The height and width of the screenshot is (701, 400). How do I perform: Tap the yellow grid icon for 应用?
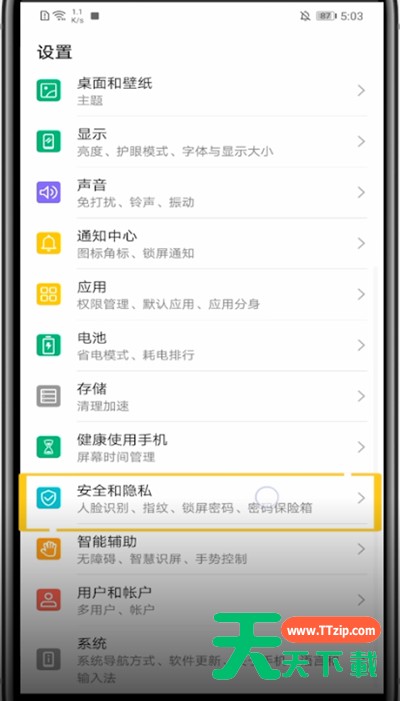48,295
